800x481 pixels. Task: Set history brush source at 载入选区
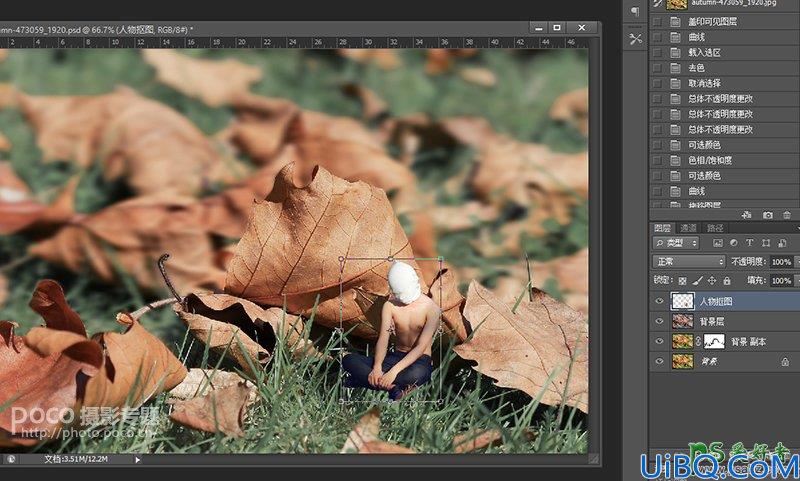click(x=657, y=53)
